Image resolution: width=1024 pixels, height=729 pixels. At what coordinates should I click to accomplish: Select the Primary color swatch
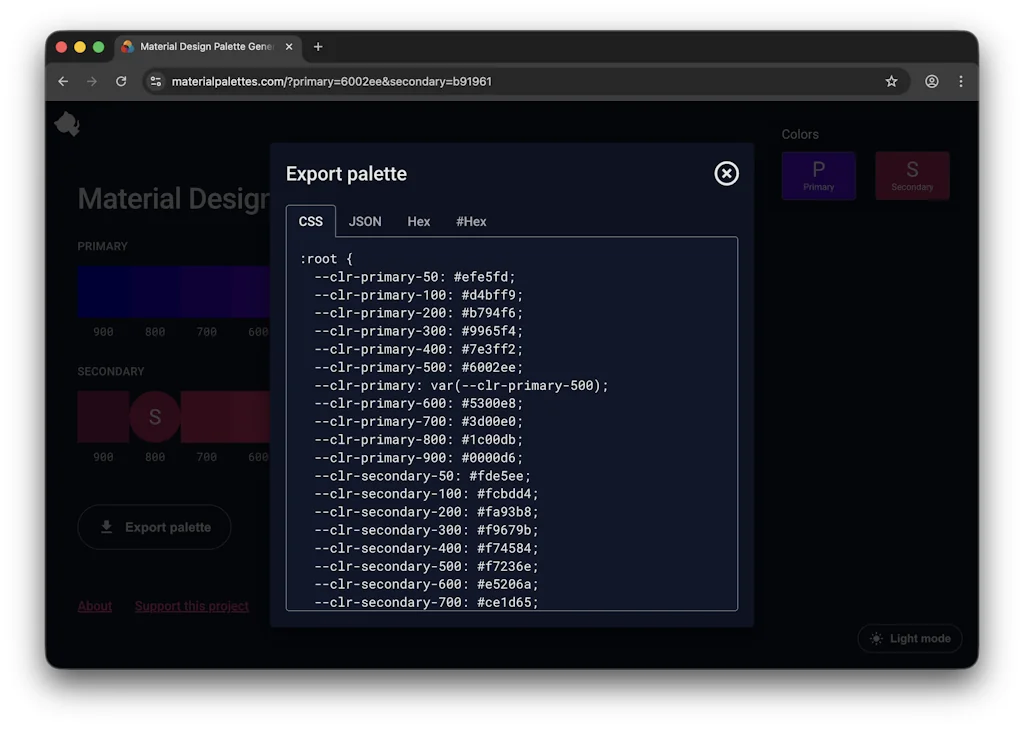819,175
